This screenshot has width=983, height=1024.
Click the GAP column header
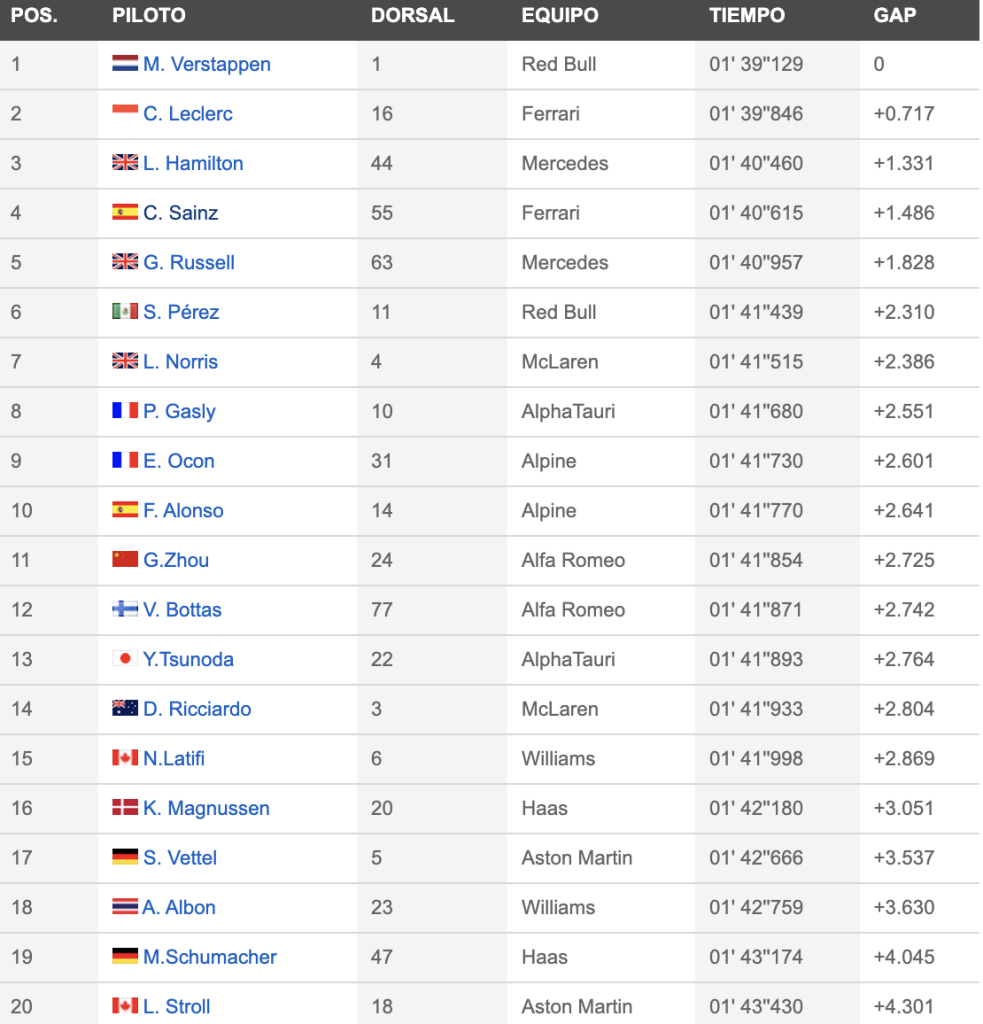tap(895, 15)
